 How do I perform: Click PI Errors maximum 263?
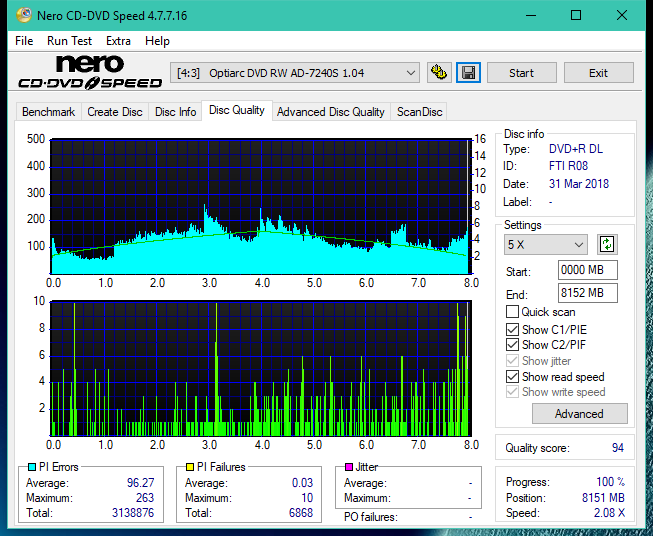tap(145, 498)
